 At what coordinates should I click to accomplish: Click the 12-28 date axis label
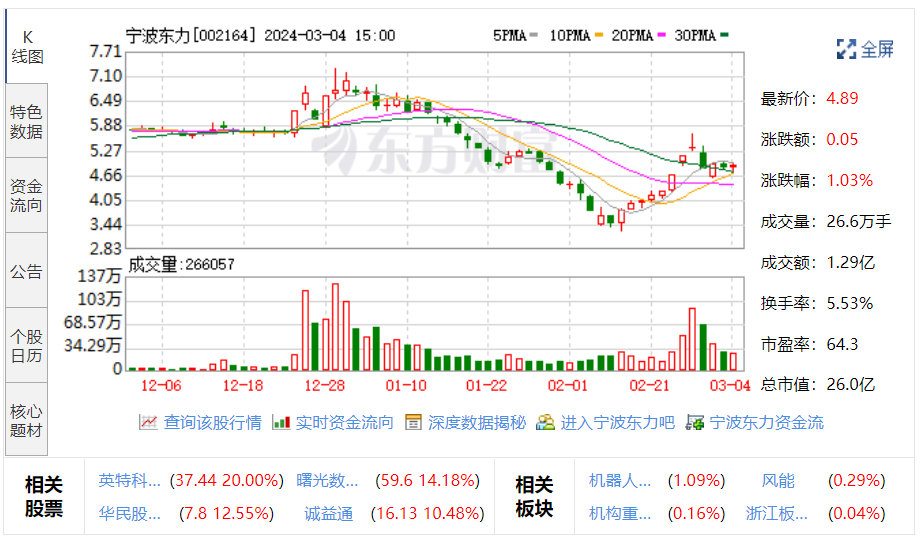(x=324, y=385)
